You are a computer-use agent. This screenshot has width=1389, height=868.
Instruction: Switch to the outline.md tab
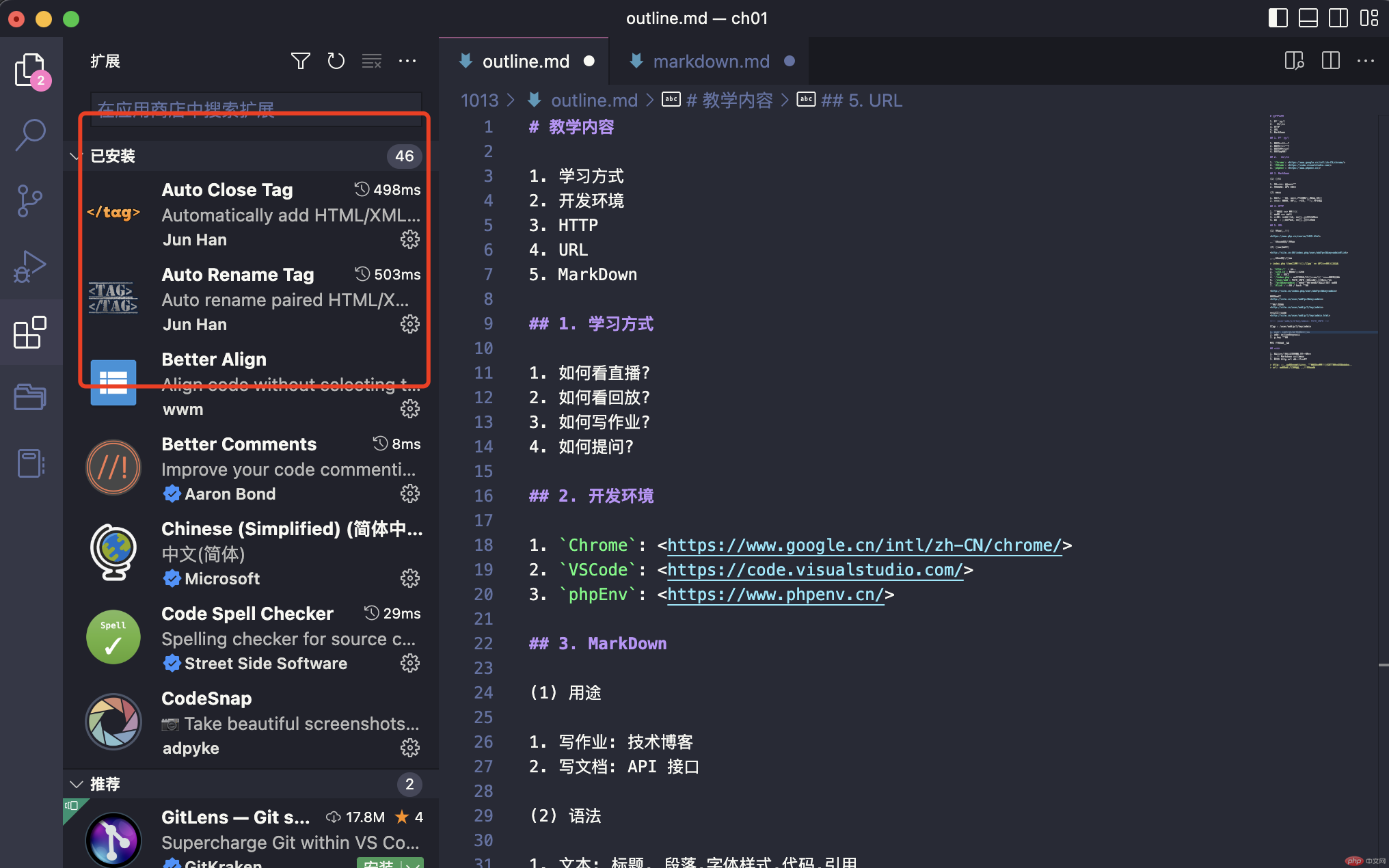pyautogui.click(x=525, y=62)
